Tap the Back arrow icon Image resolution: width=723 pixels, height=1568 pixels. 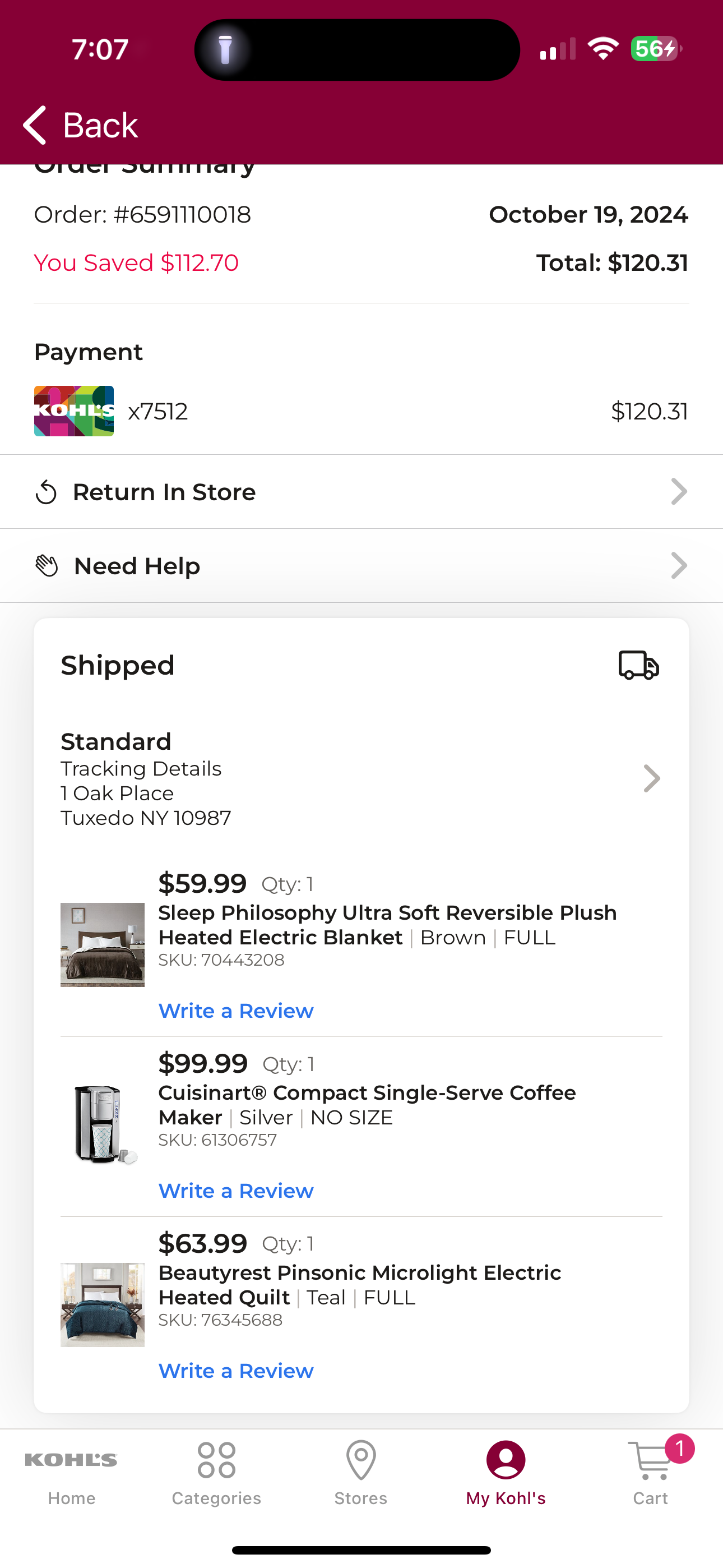pos(35,125)
